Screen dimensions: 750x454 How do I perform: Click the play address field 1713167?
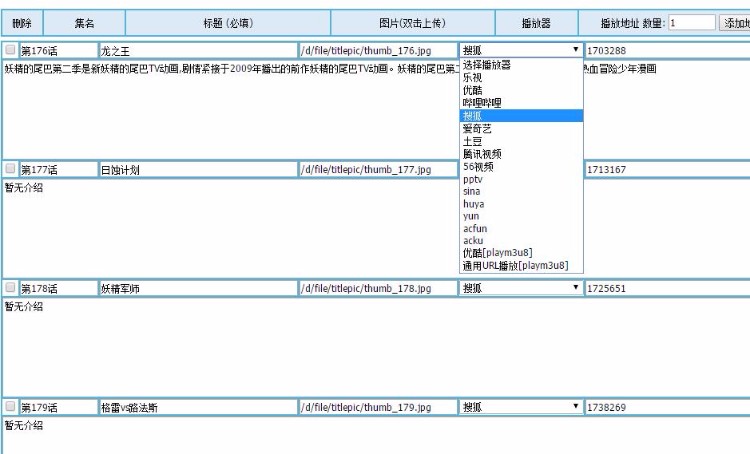tap(668, 169)
